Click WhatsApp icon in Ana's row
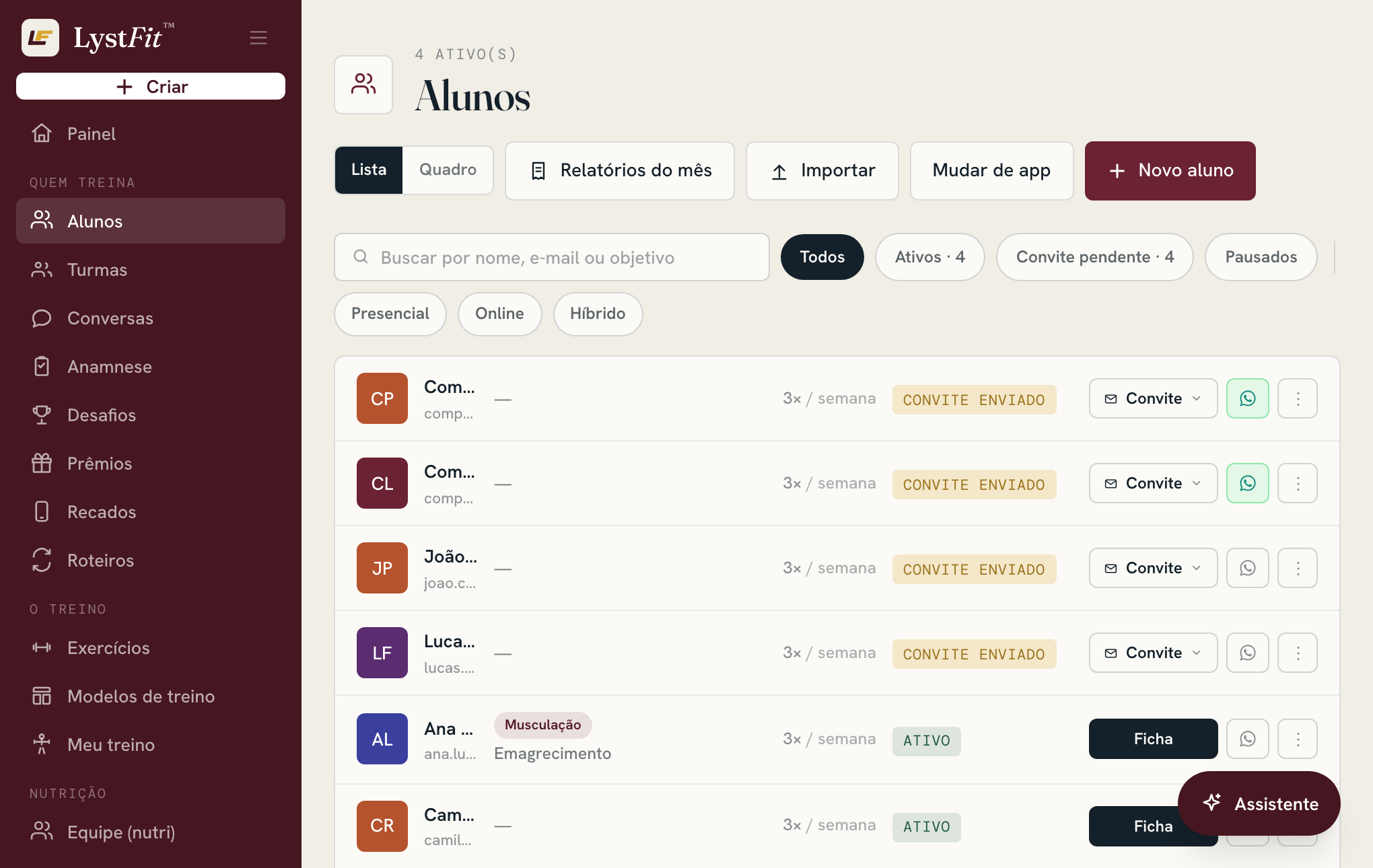Image resolution: width=1373 pixels, height=868 pixels. tap(1247, 739)
